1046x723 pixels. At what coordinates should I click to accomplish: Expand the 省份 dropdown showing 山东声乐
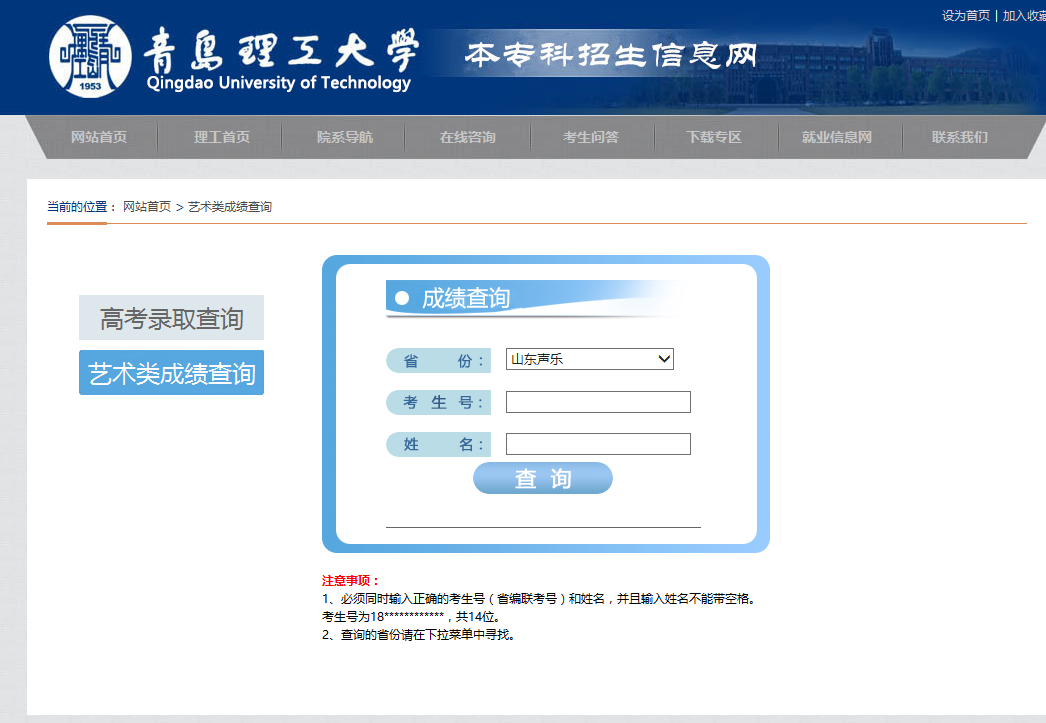(x=589, y=359)
